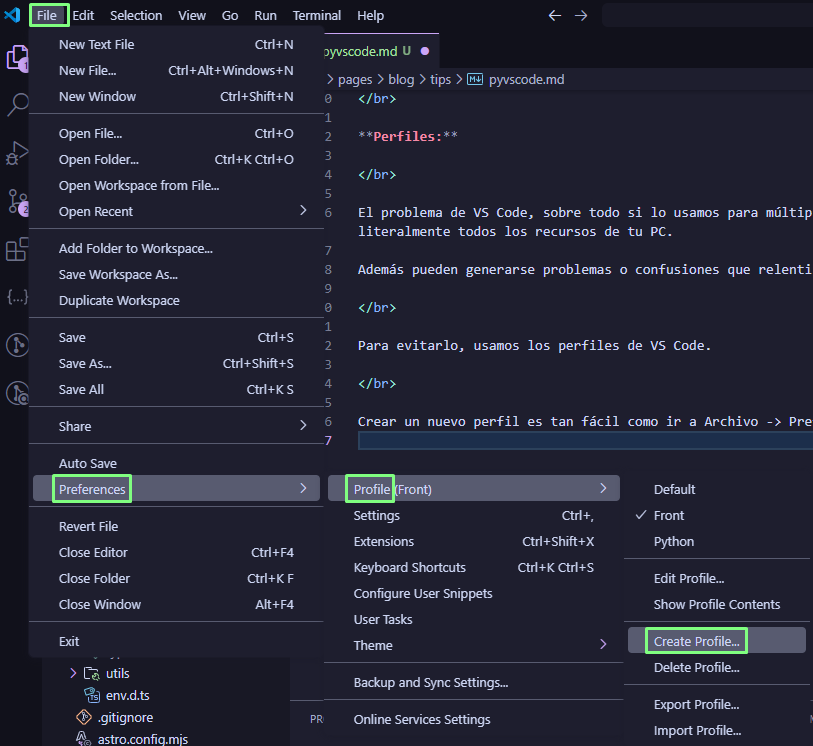Open the Selection menu
Screen dimensions: 813x746
coord(136,16)
